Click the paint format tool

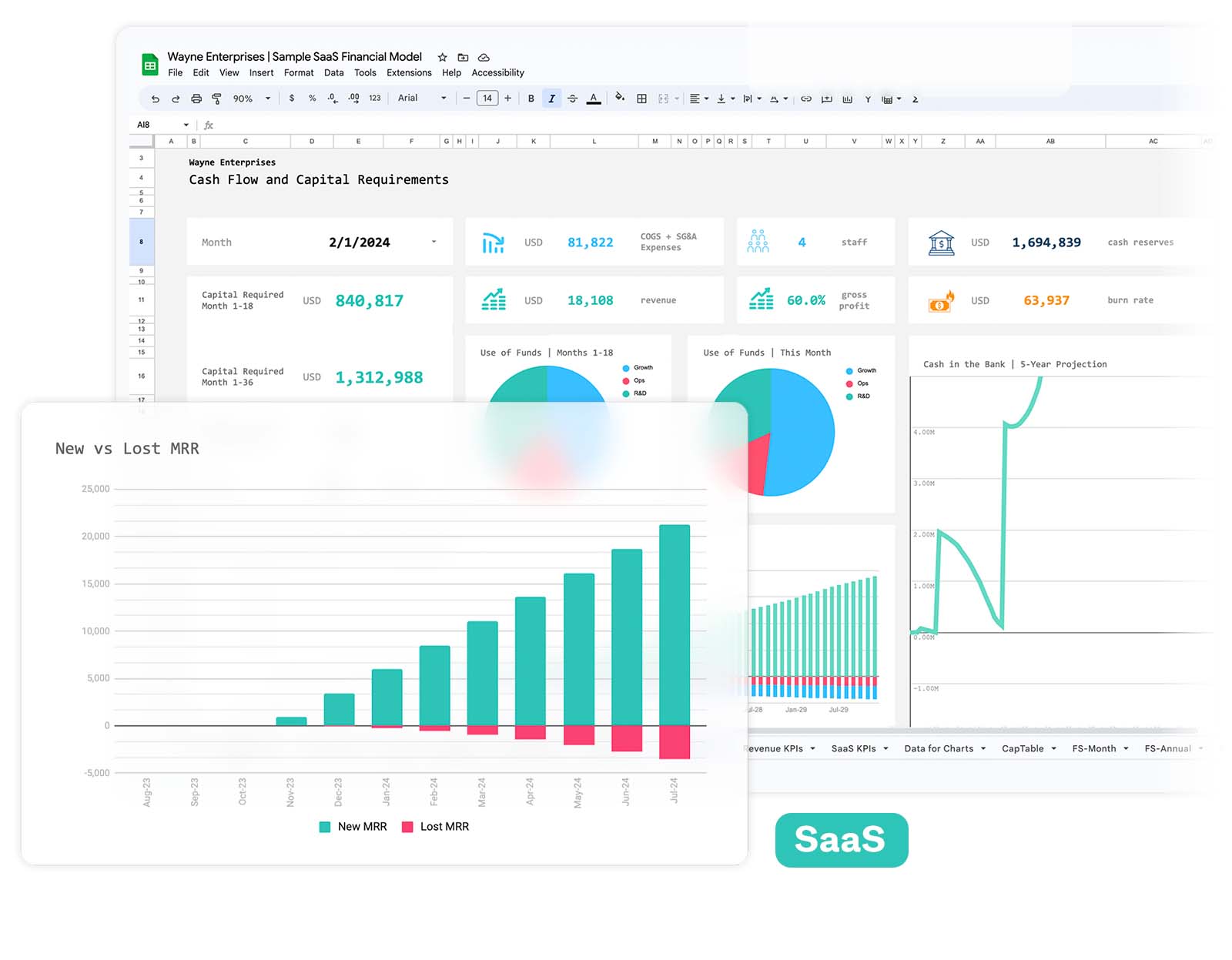pos(218,99)
